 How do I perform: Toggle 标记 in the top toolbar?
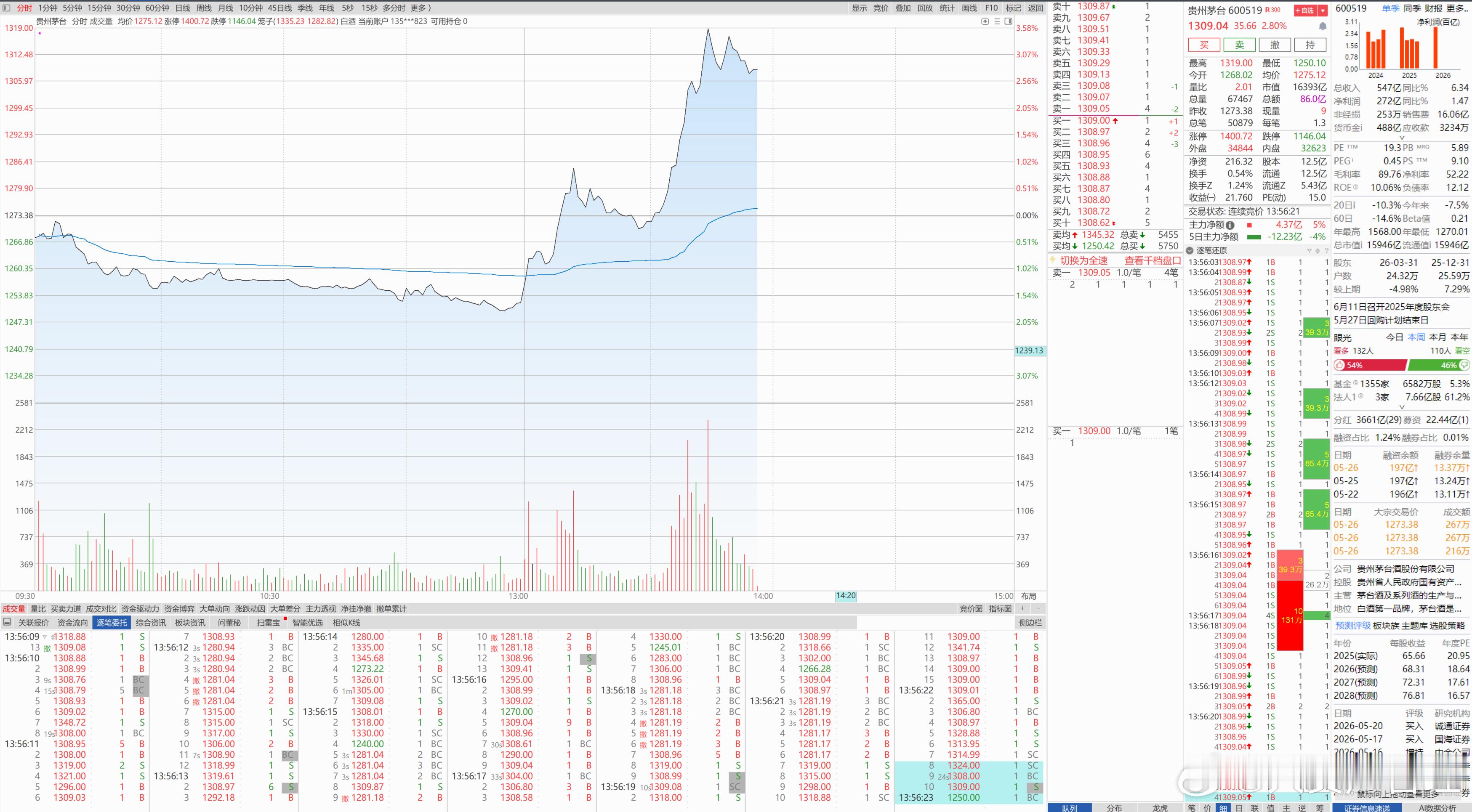point(1014,8)
